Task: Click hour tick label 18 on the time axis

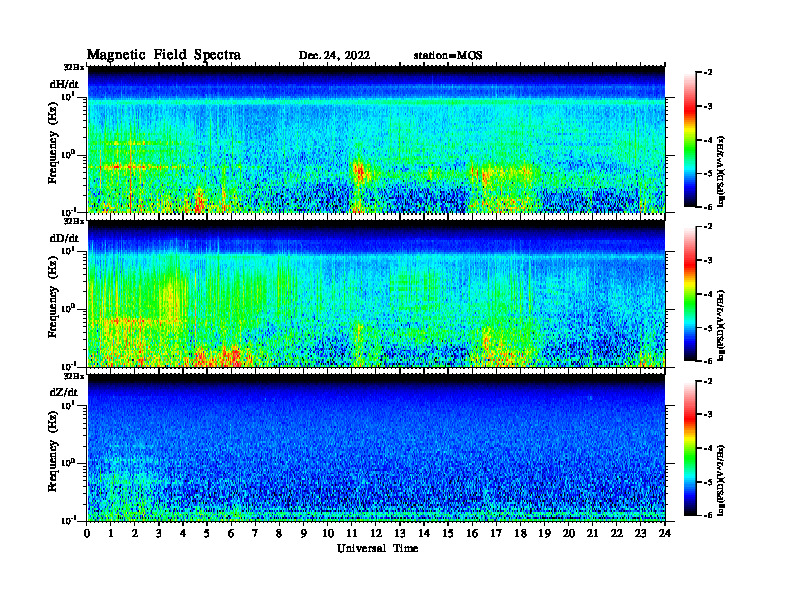Action: 520,534
